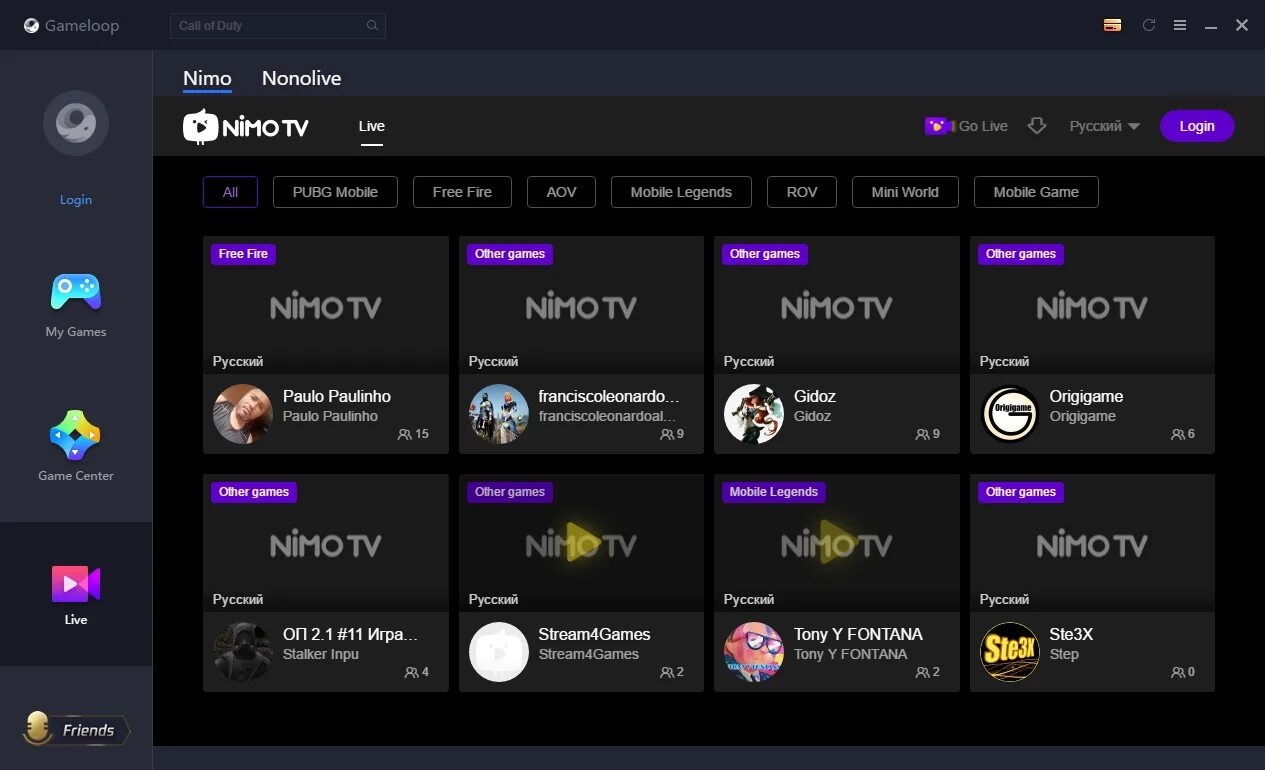This screenshot has height=770, width=1265.
Task: Open the Origigame stream thumbnail
Action: [x=1092, y=305]
